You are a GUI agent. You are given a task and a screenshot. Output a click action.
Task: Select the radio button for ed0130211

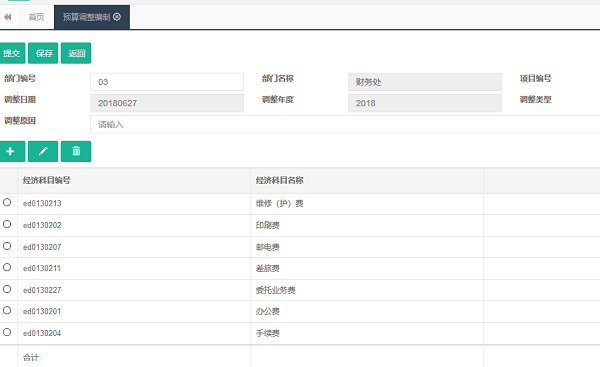7,267
